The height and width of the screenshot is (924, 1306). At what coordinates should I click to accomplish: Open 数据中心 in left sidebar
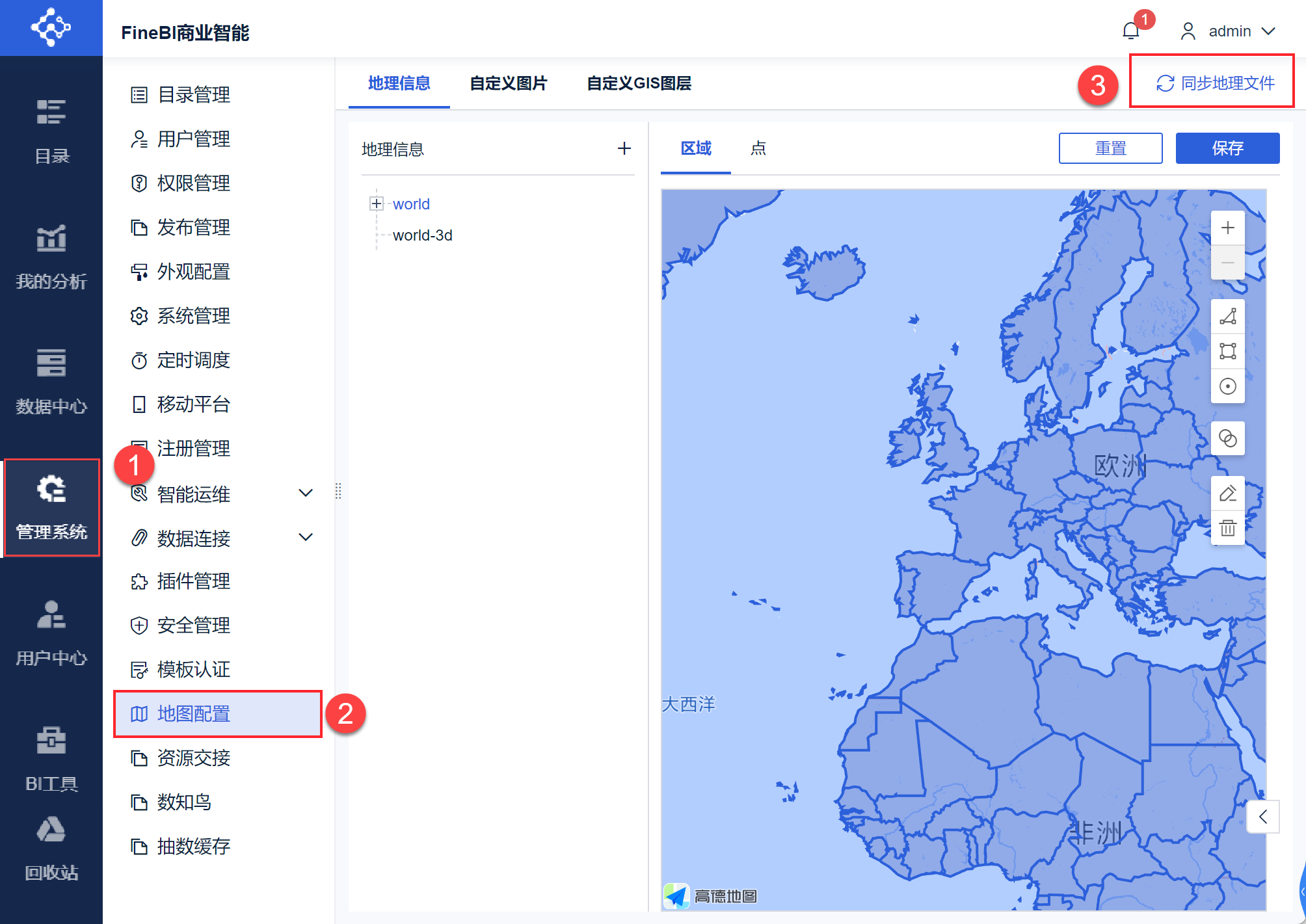point(51,380)
